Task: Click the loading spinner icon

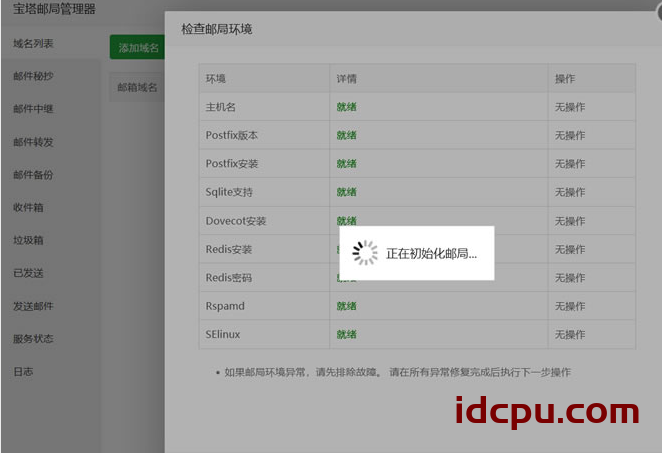Action: [366, 254]
